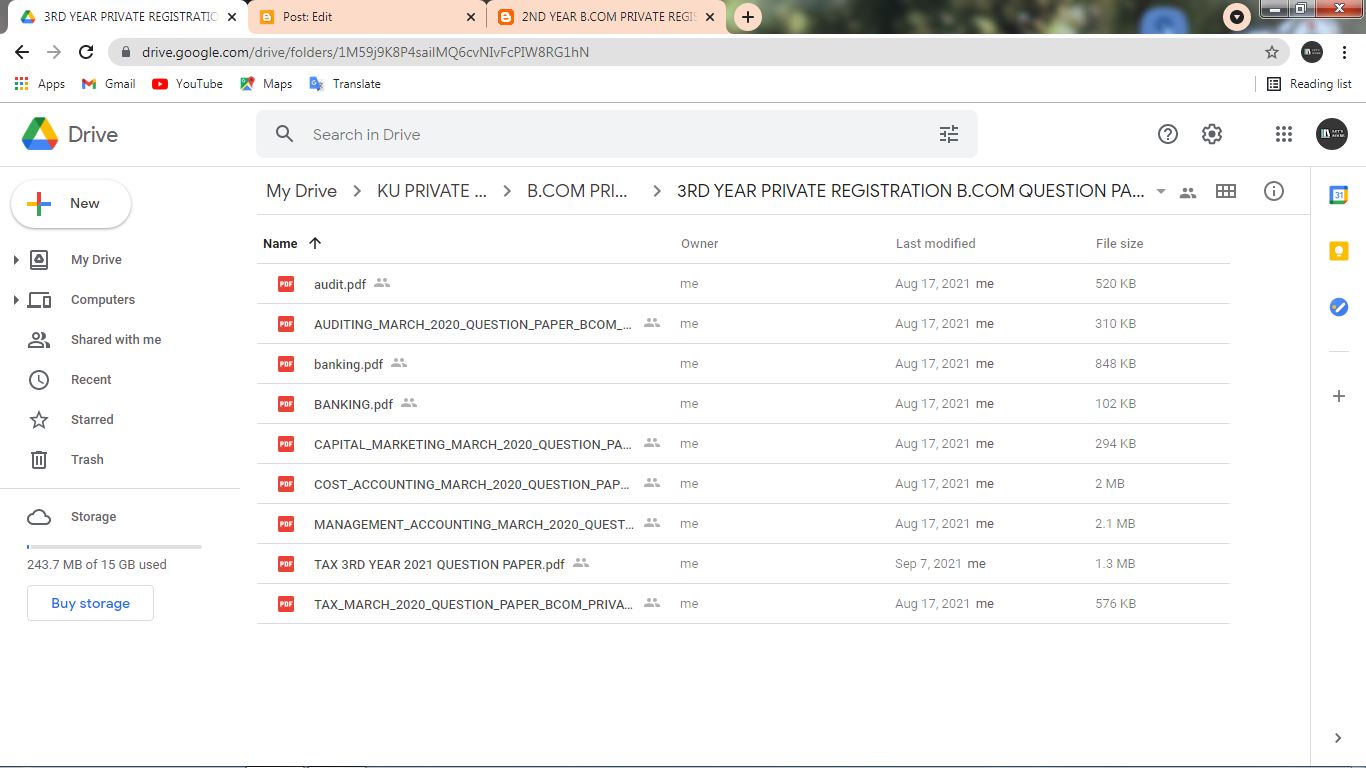Open Apps bookmark shortcut
Image resolution: width=1366 pixels, height=768 pixels.
pyautogui.click(x=40, y=84)
